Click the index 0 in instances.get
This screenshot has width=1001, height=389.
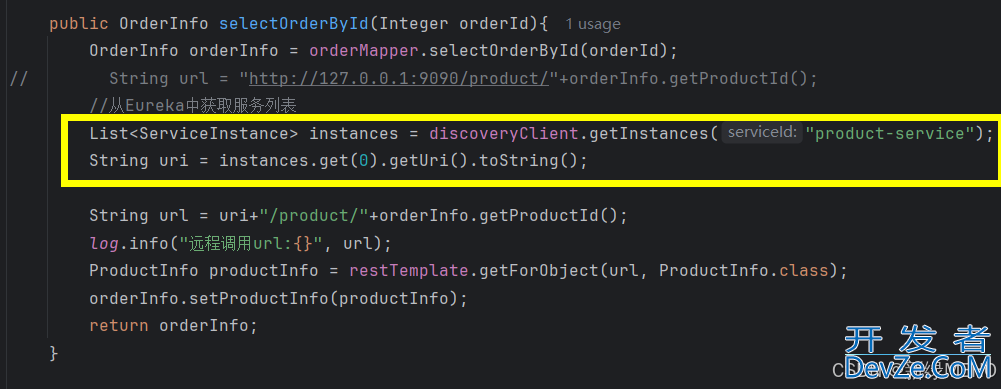point(364,161)
